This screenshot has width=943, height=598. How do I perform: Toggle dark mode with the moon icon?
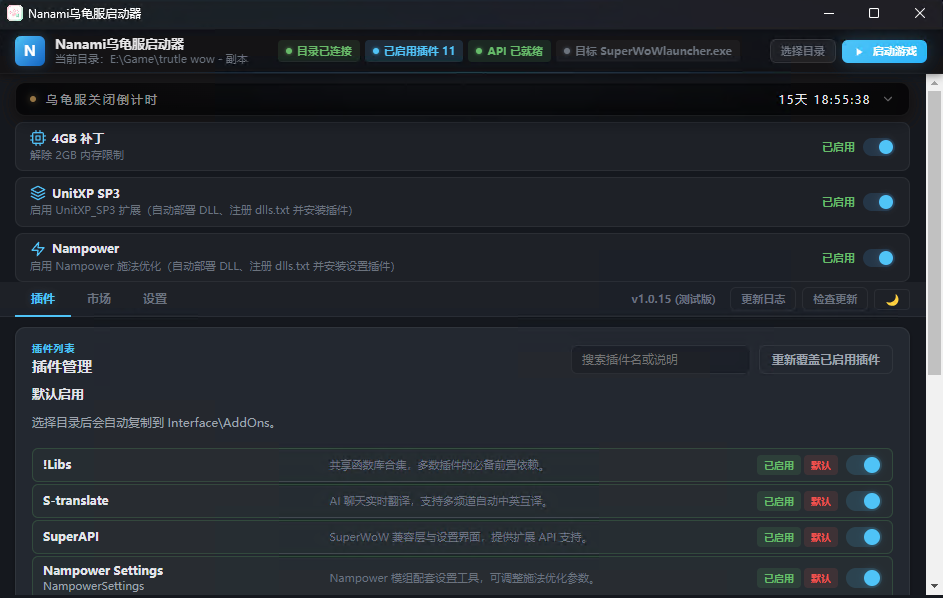tap(892, 300)
